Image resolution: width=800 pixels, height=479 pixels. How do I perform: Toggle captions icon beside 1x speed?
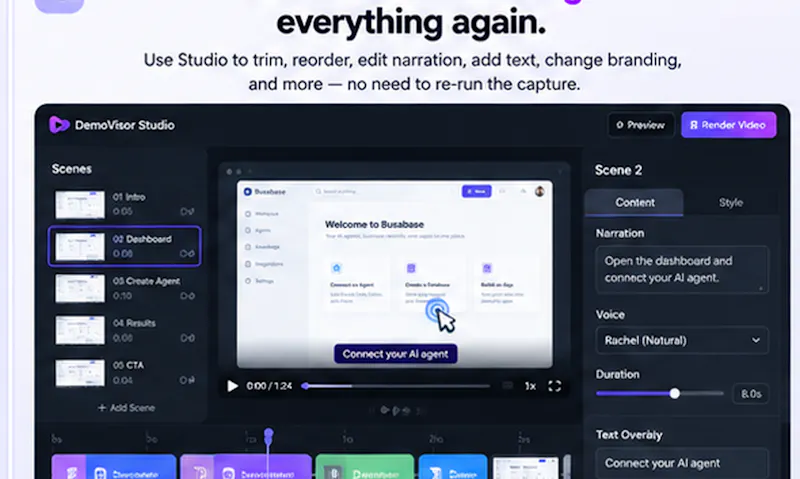(x=507, y=386)
